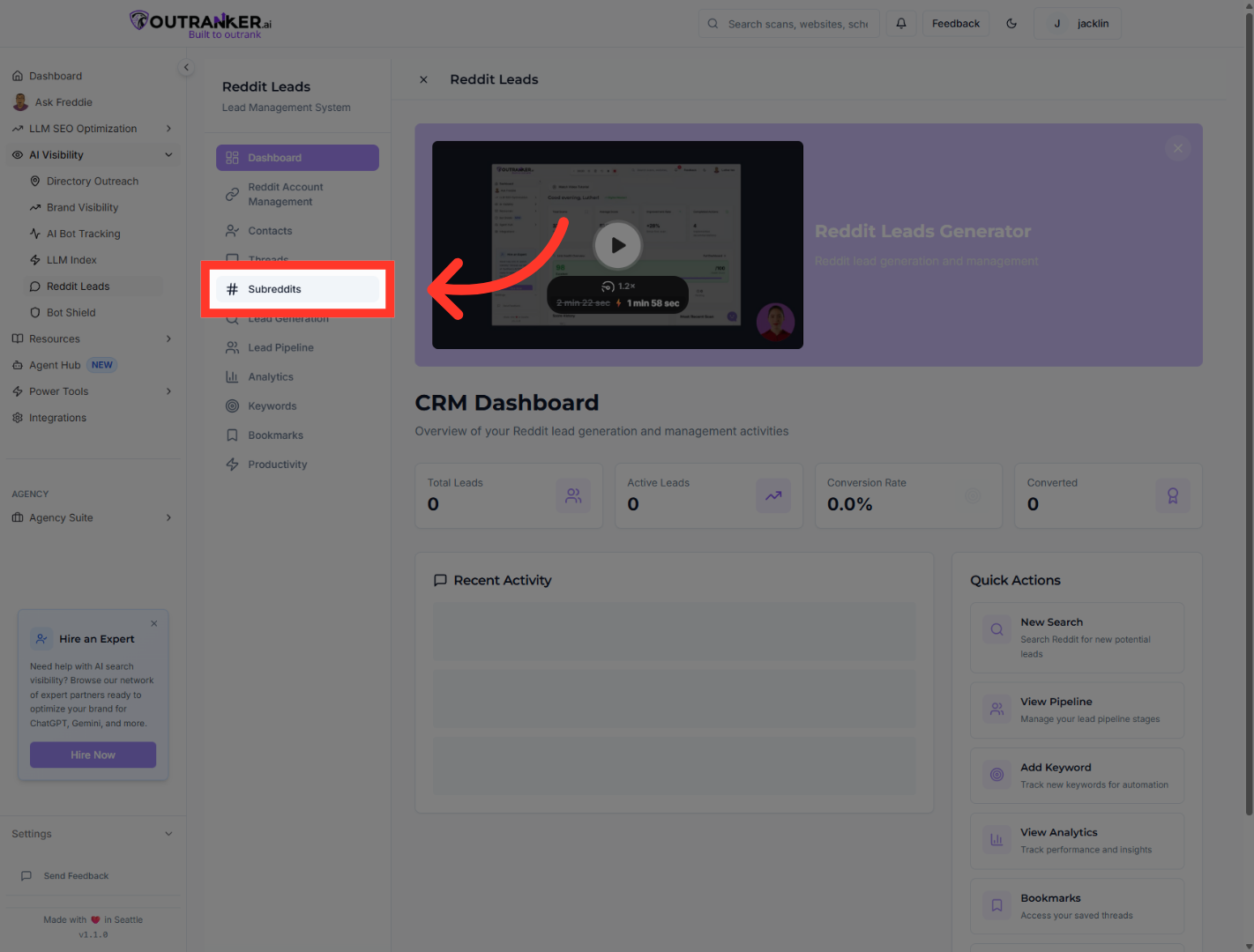Open the Feedback button in the header
Viewport: 1254px width, 952px height.
tap(956, 24)
